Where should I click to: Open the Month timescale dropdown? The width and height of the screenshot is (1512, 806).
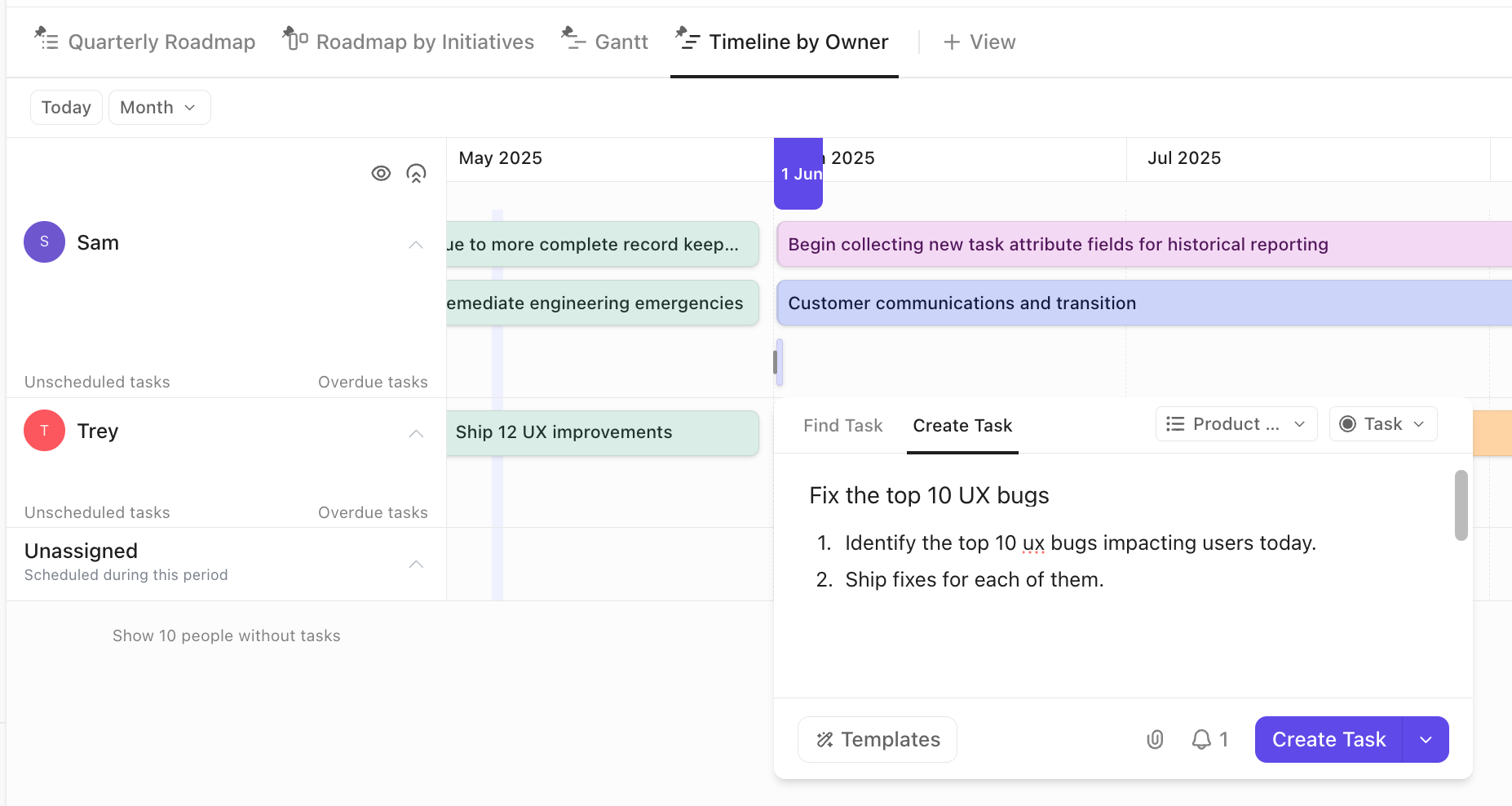click(x=159, y=108)
